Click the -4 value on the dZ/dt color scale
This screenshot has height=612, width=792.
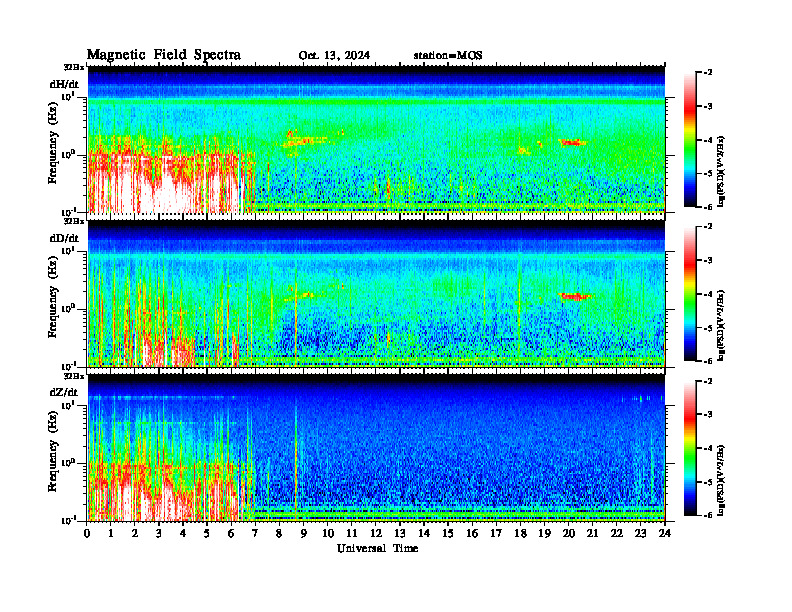[x=707, y=448]
